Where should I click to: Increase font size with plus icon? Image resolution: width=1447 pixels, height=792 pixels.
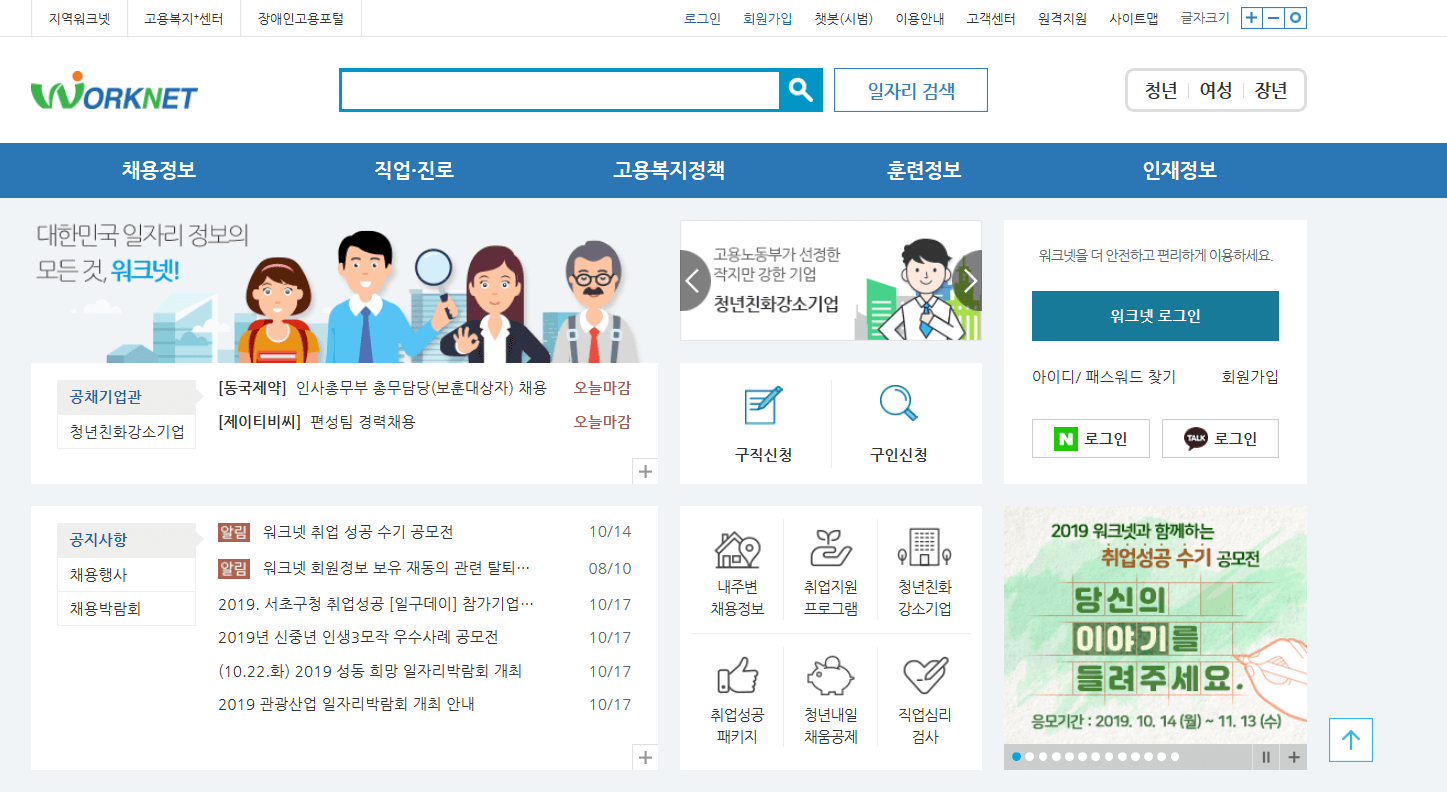point(1252,18)
